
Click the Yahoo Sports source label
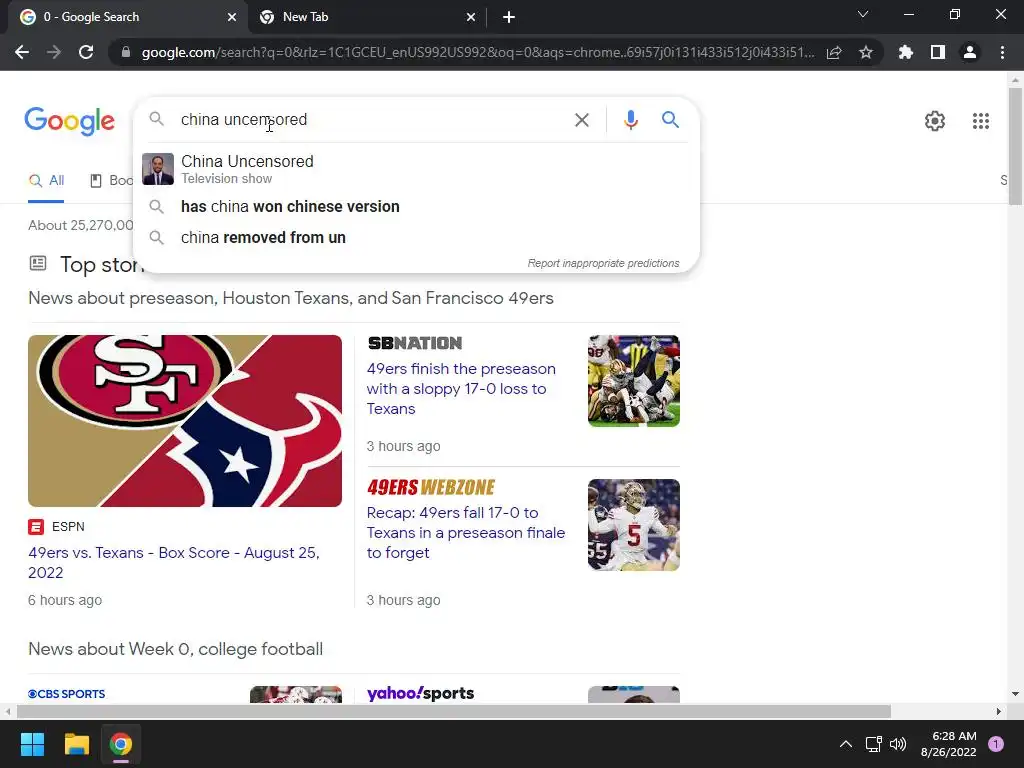(x=420, y=693)
